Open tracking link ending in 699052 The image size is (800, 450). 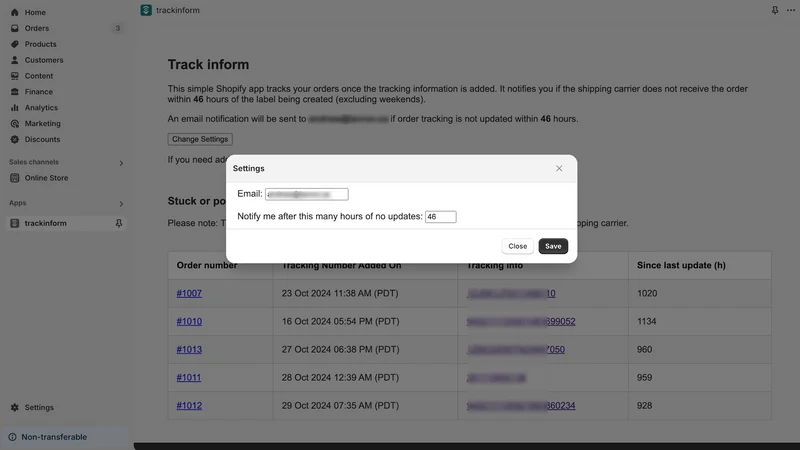[x=521, y=321]
